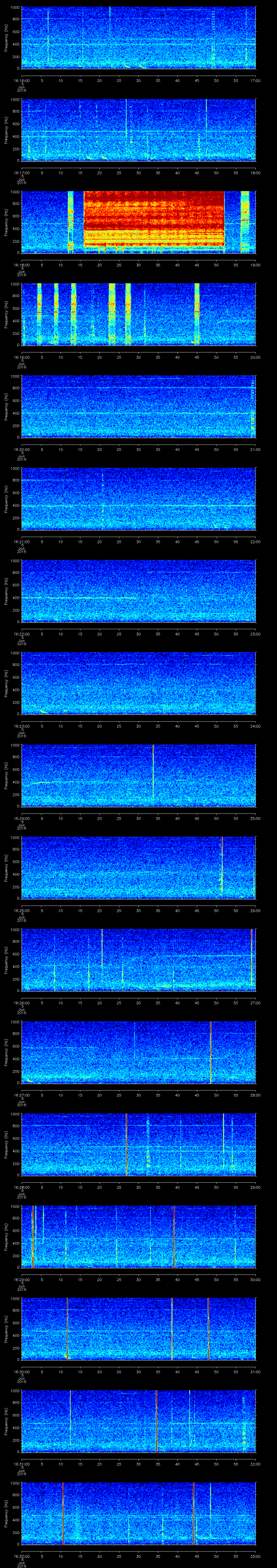Screen dimensions: 277x1568
Task: Pick the spectrogram panel starting at 16:24:00
Action: [138, 775]
